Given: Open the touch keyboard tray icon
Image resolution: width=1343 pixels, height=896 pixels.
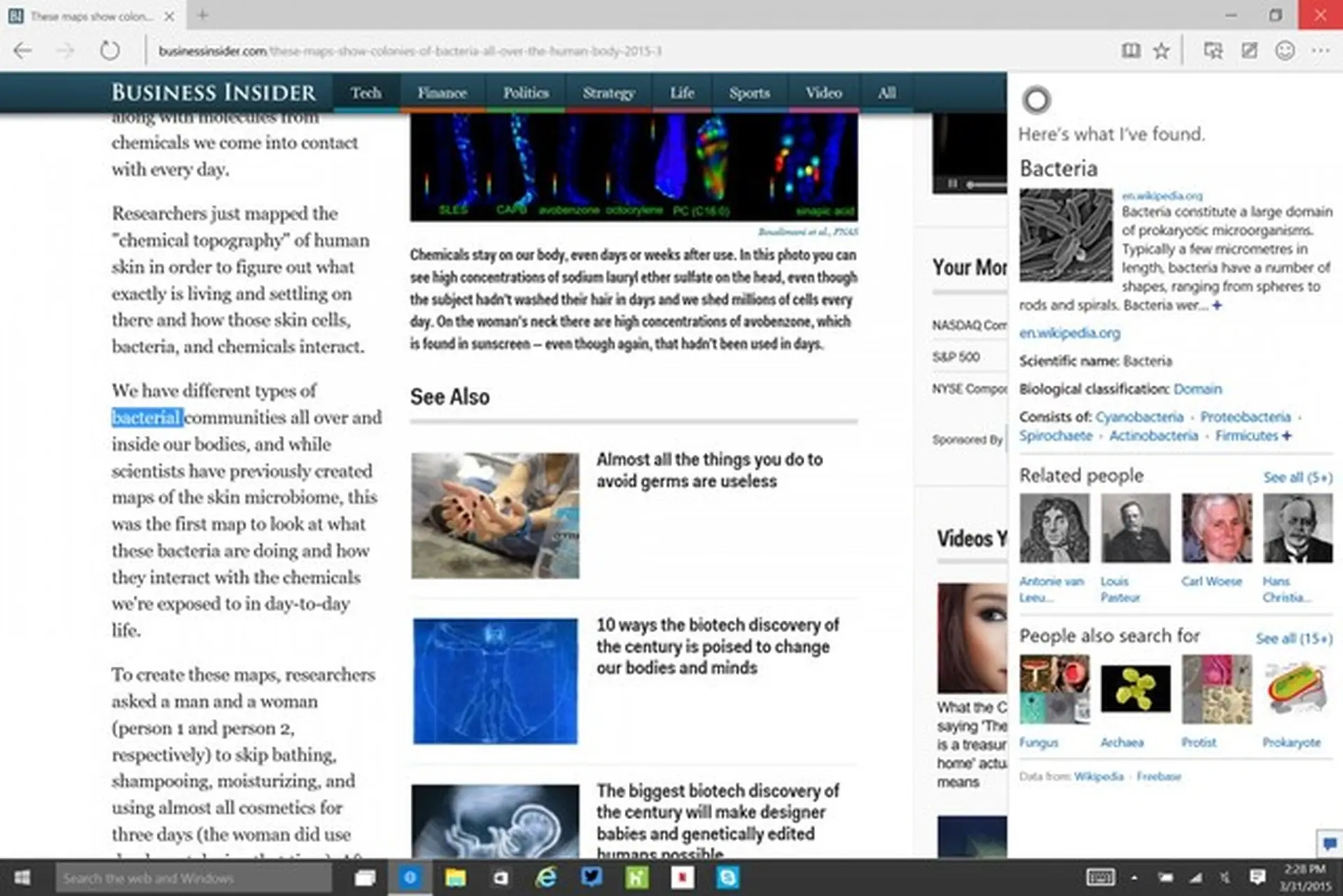Looking at the screenshot, I should (x=1100, y=877).
